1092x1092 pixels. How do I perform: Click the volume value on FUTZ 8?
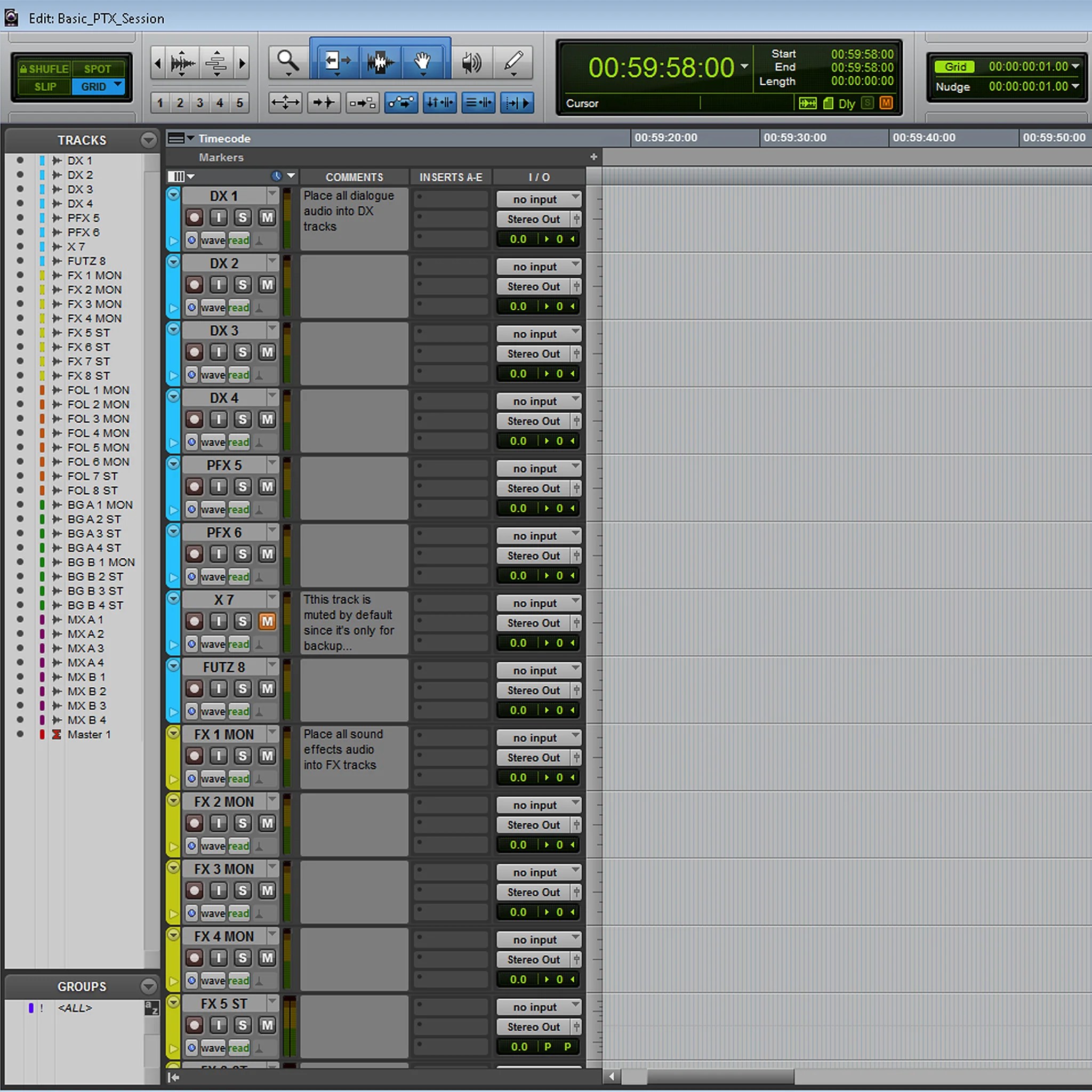[518, 710]
